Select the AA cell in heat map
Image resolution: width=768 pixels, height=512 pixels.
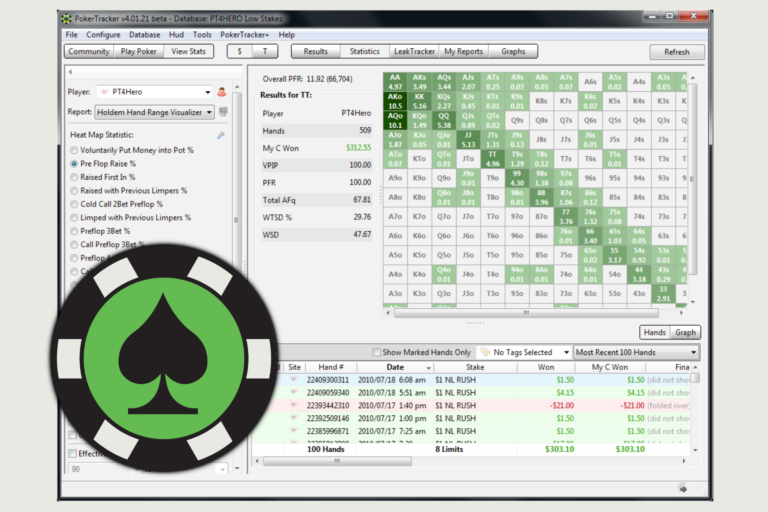[x=395, y=82]
